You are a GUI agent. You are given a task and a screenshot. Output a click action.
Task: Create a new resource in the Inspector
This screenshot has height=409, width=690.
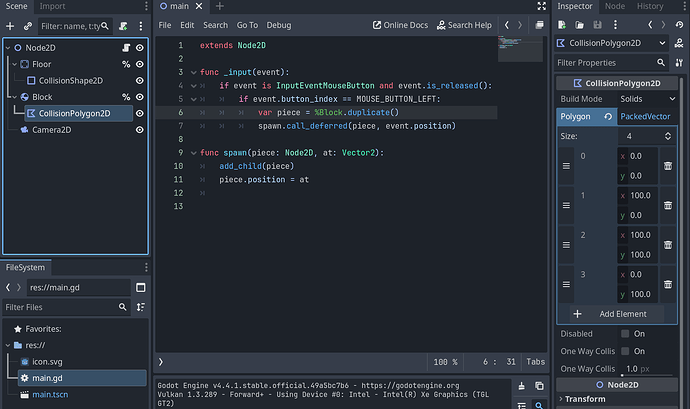pyautogui.click(x=562, y=25)
